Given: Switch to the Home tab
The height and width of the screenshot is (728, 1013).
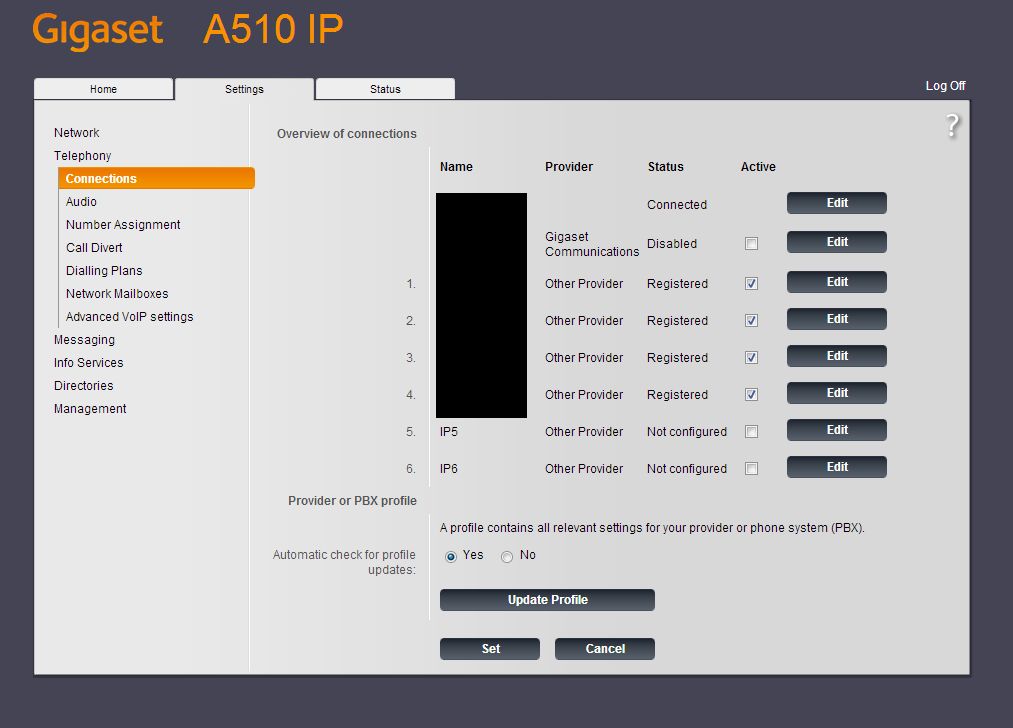Looking at the screenshot, I should [x=103, y=89].
